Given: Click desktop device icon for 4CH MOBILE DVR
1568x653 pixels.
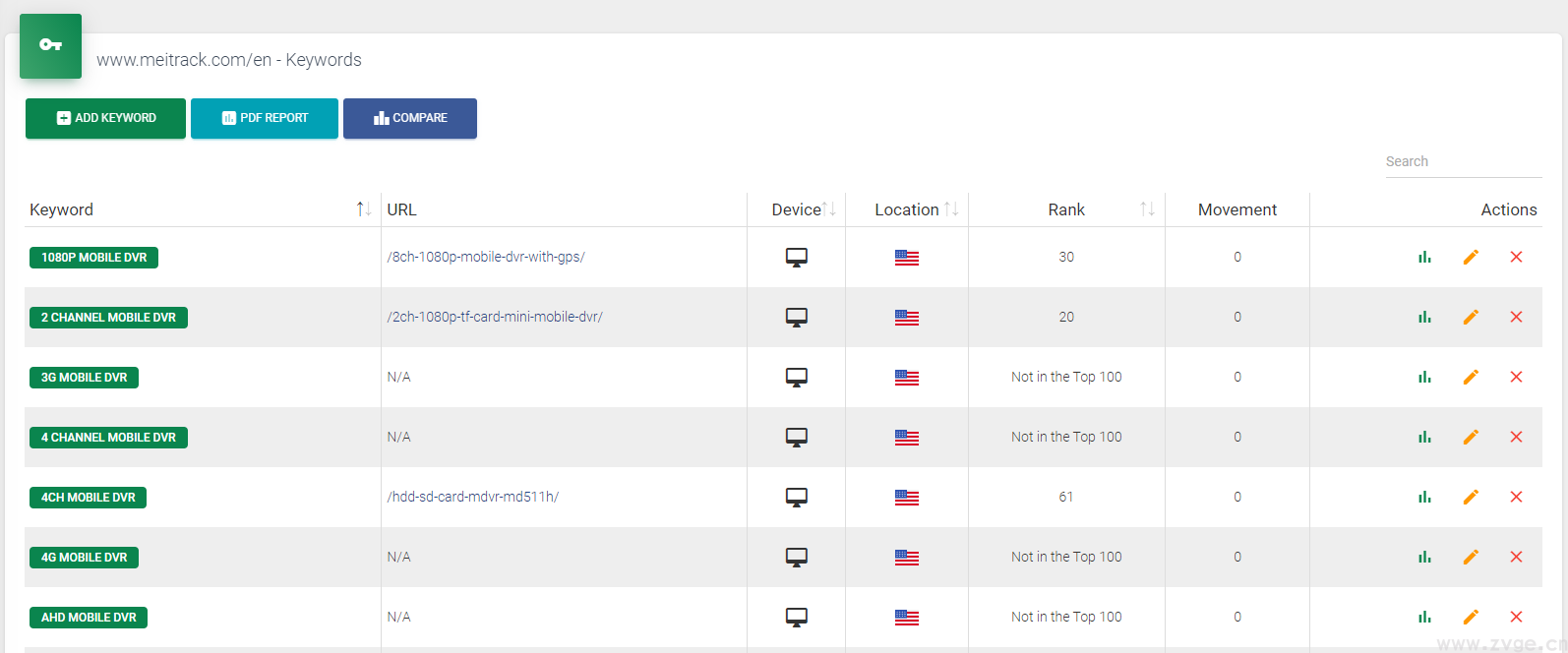Looking at the screenshot, I should pos(796,498).
